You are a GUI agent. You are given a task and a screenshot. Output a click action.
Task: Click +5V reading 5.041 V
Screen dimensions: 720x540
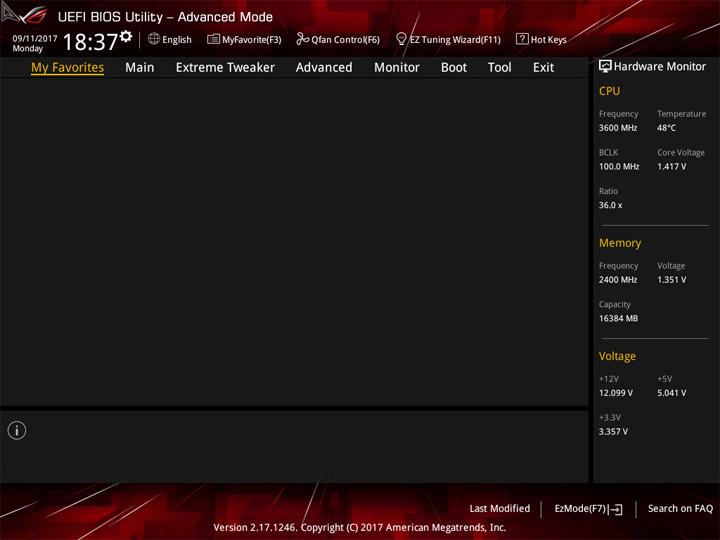pyautogui.click(x=671, y=393)
